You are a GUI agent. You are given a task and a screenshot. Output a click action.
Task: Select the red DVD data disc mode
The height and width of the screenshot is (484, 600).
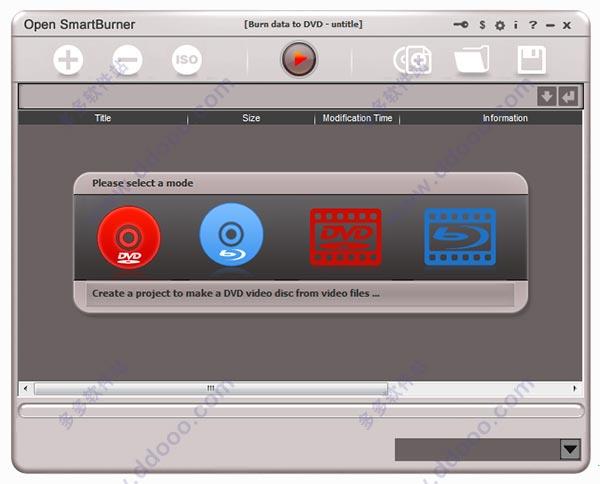[x=129, y=237]
